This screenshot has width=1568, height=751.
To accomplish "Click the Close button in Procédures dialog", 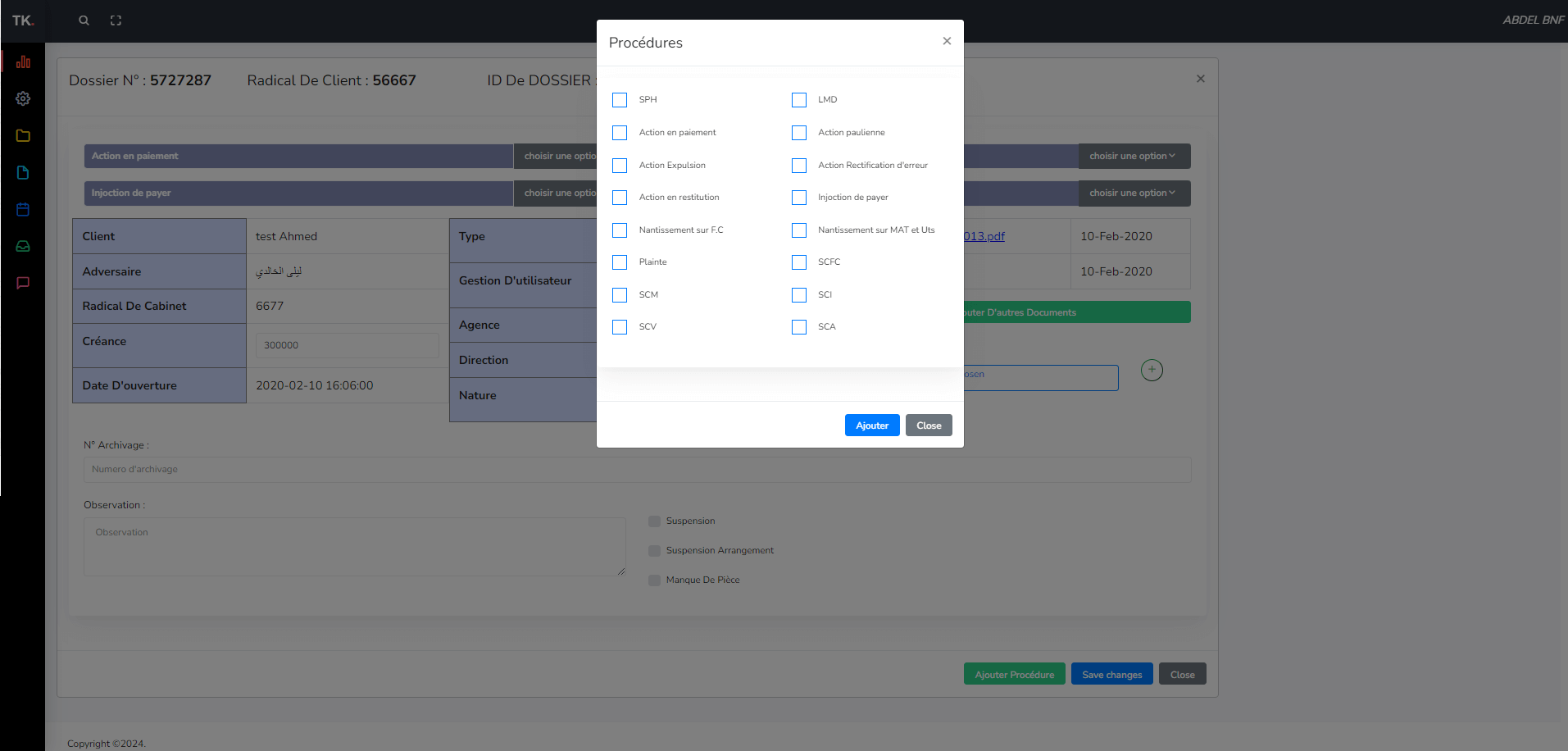I will pyautogui.click(x=929, y=426).
